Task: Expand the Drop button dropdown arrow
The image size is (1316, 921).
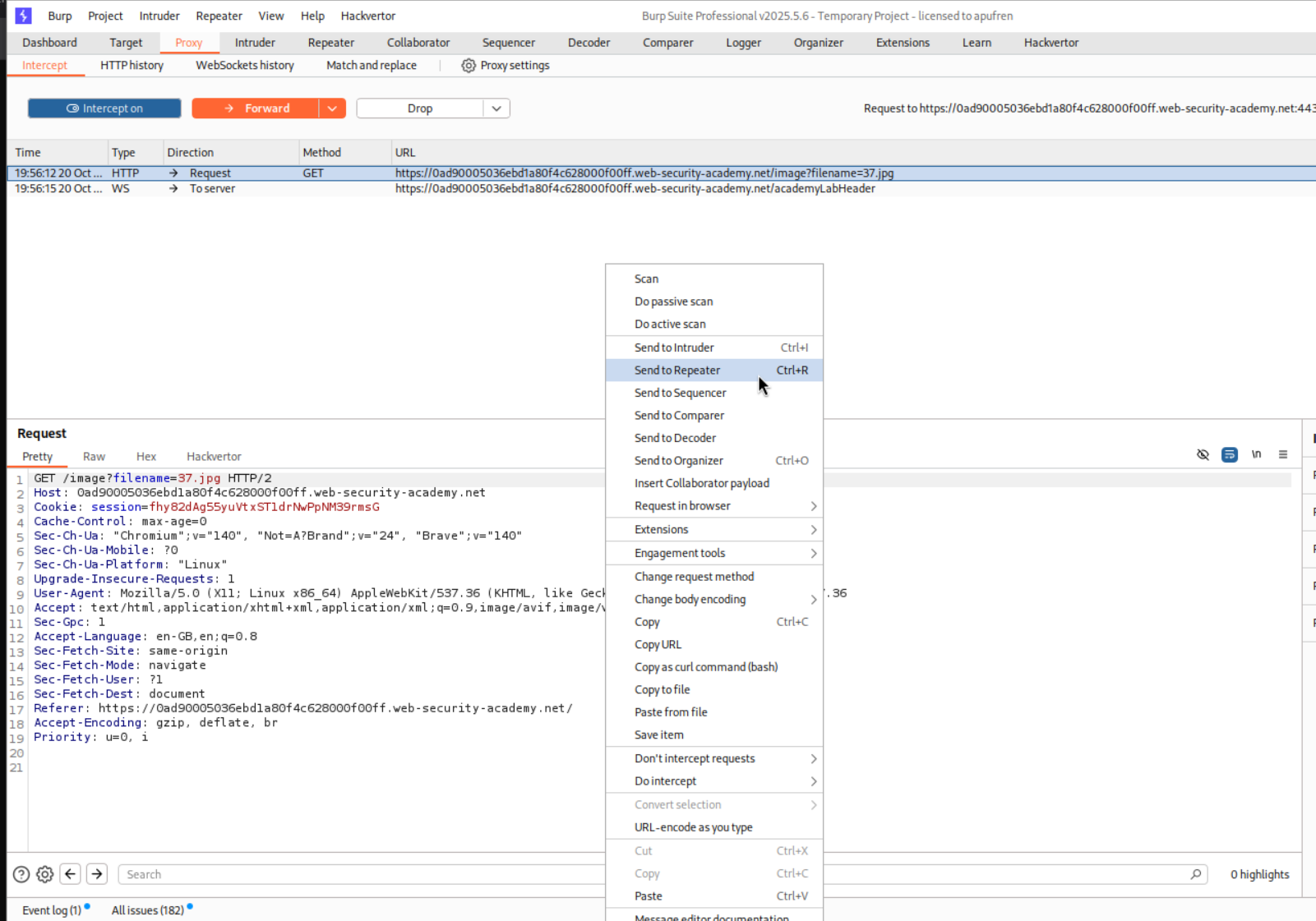Action: pos(496,108)
